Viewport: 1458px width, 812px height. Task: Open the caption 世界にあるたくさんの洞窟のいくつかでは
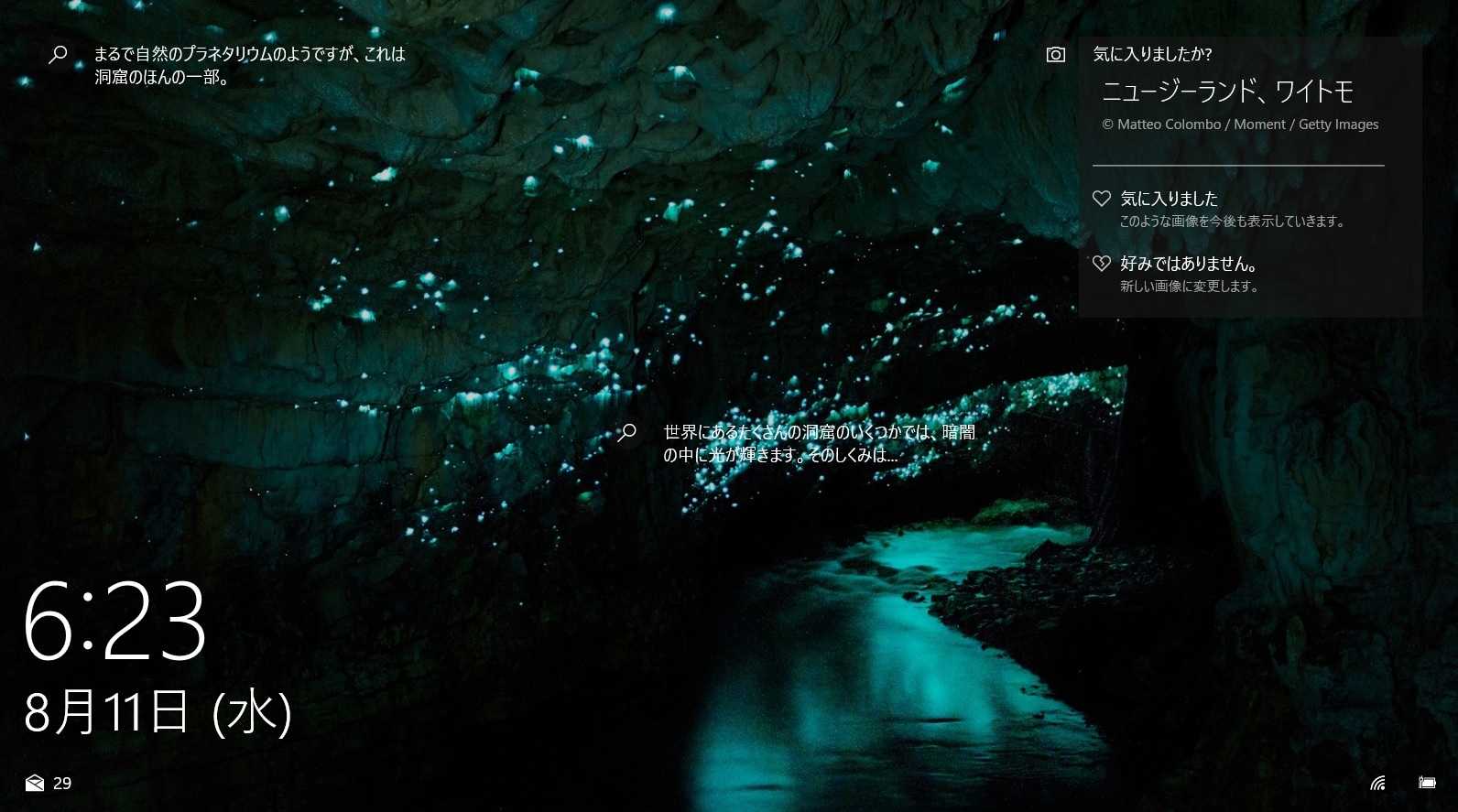(819, 443)
